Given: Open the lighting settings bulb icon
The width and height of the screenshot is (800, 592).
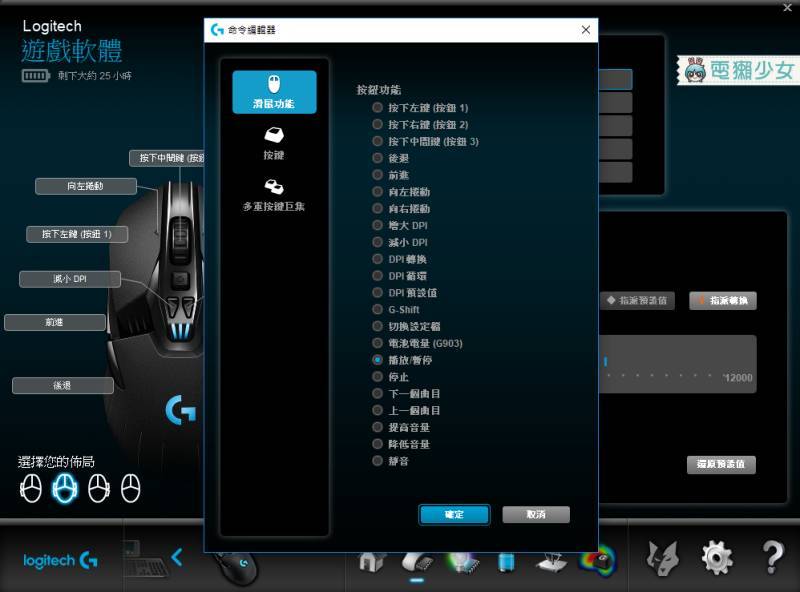Looking at the screenshot, I should (x=463, y=562).
